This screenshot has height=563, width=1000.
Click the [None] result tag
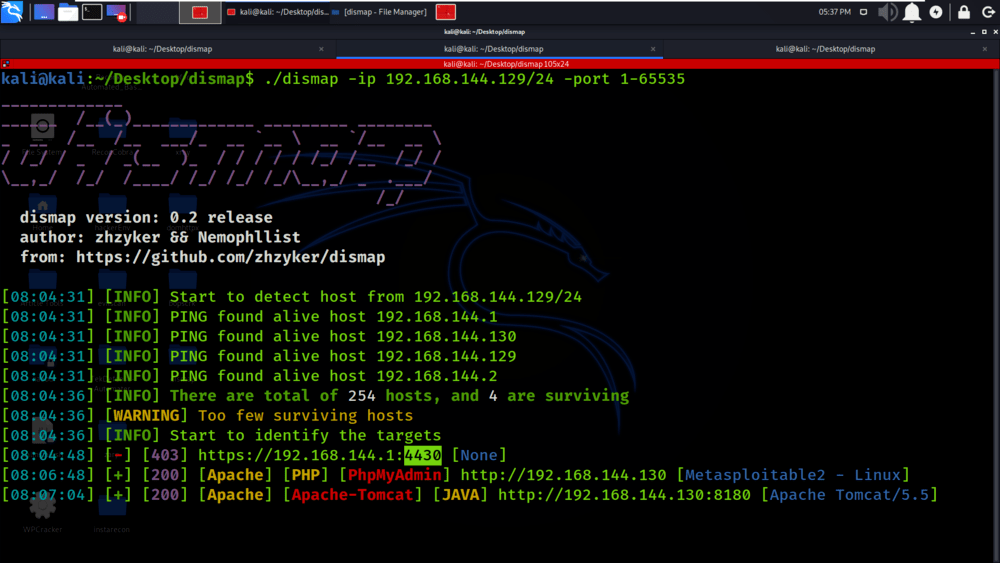click(479, 455)
